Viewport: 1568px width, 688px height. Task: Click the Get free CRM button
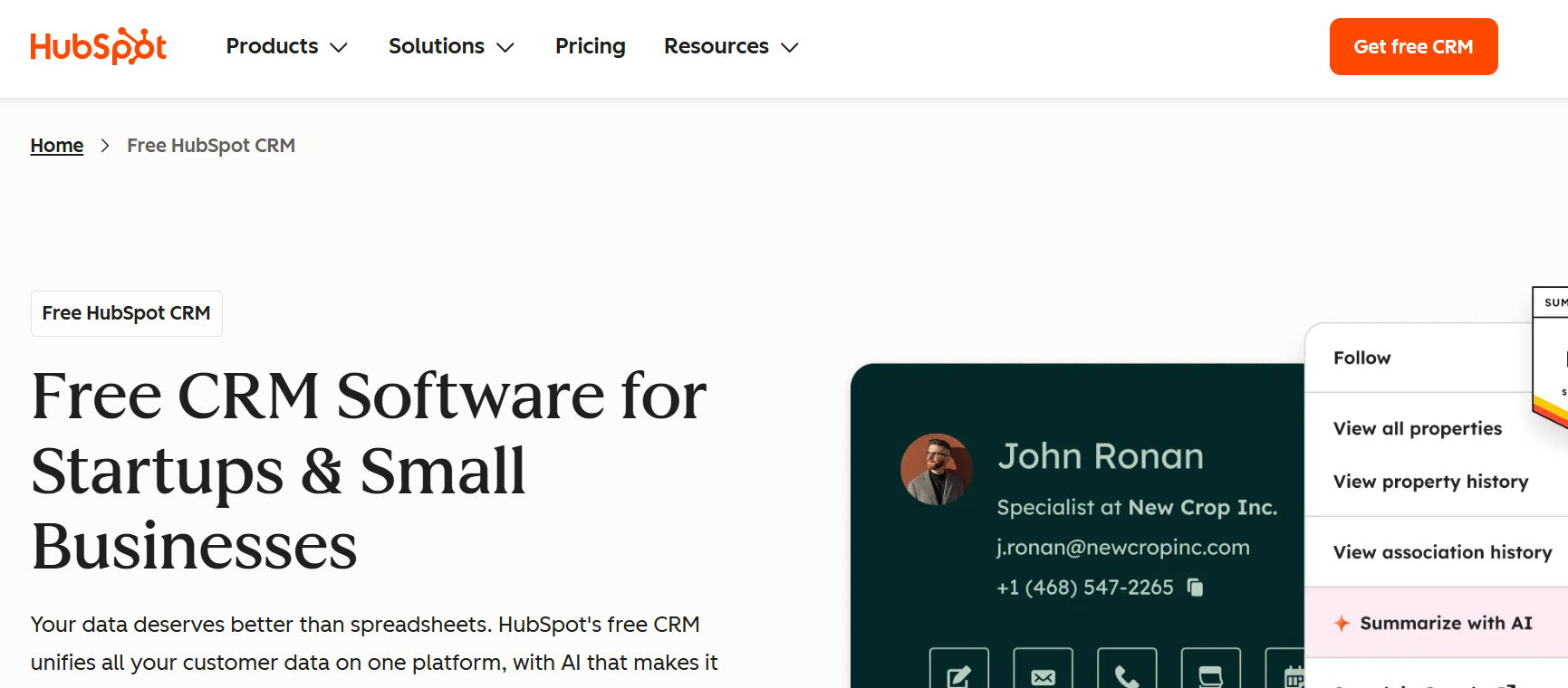[1413, 46]
